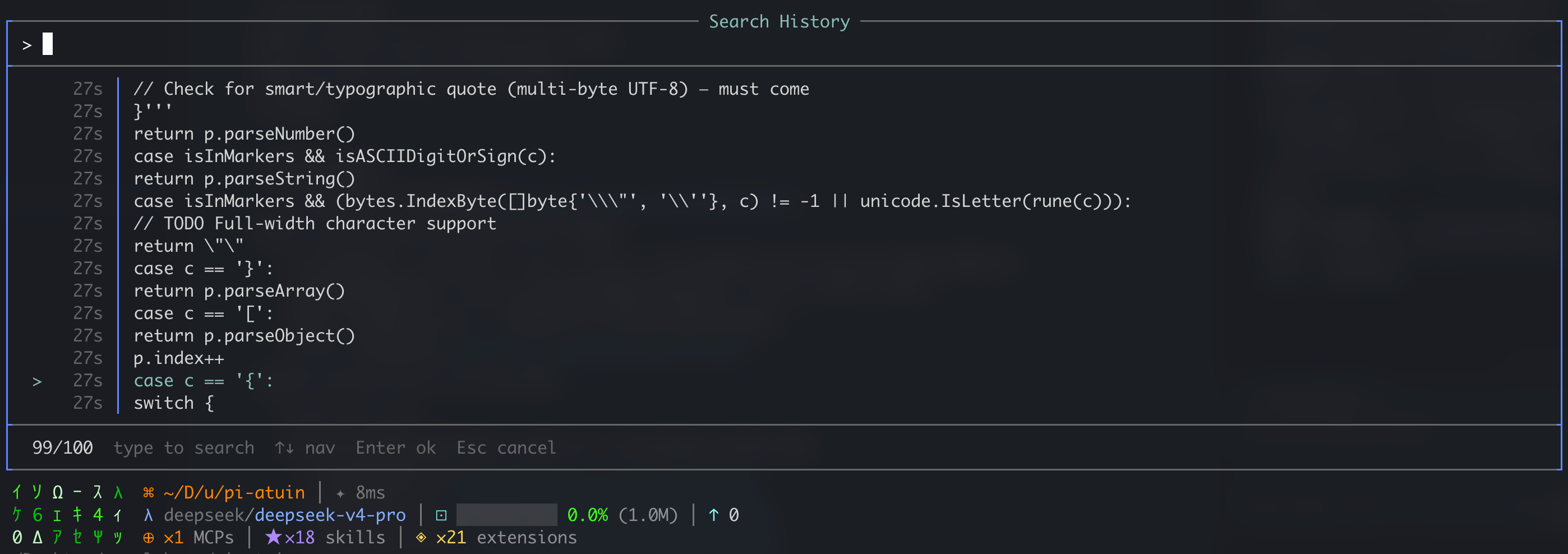Click the 'Esc cancel' hint
The width and height of the screenshot is (1568, 554).
[x=506, y=448]
